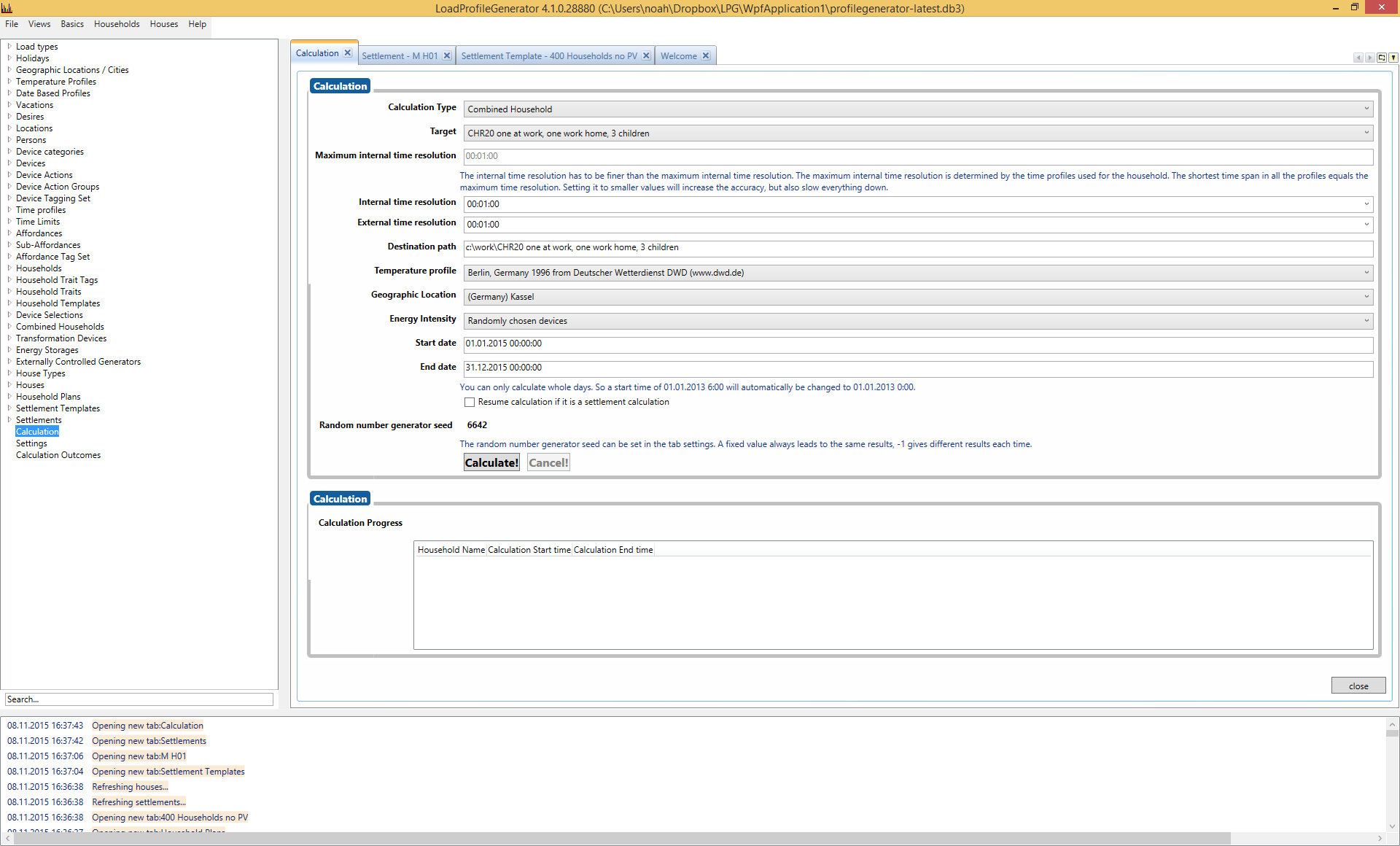Switch to the Settlement Template - 400 Households tab
Viewport: 1400px width, 846px height.
click(x=549, y=56)
